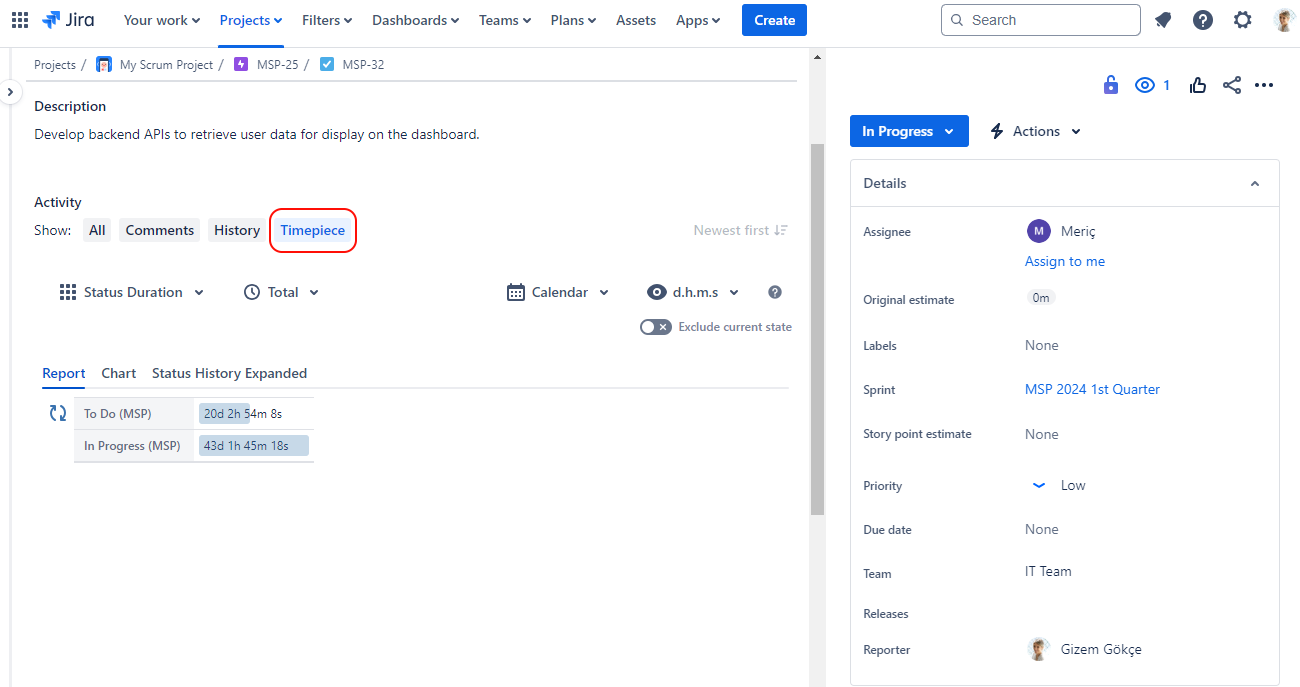Open the more actions ellipsis menu

click(1264, 85)
